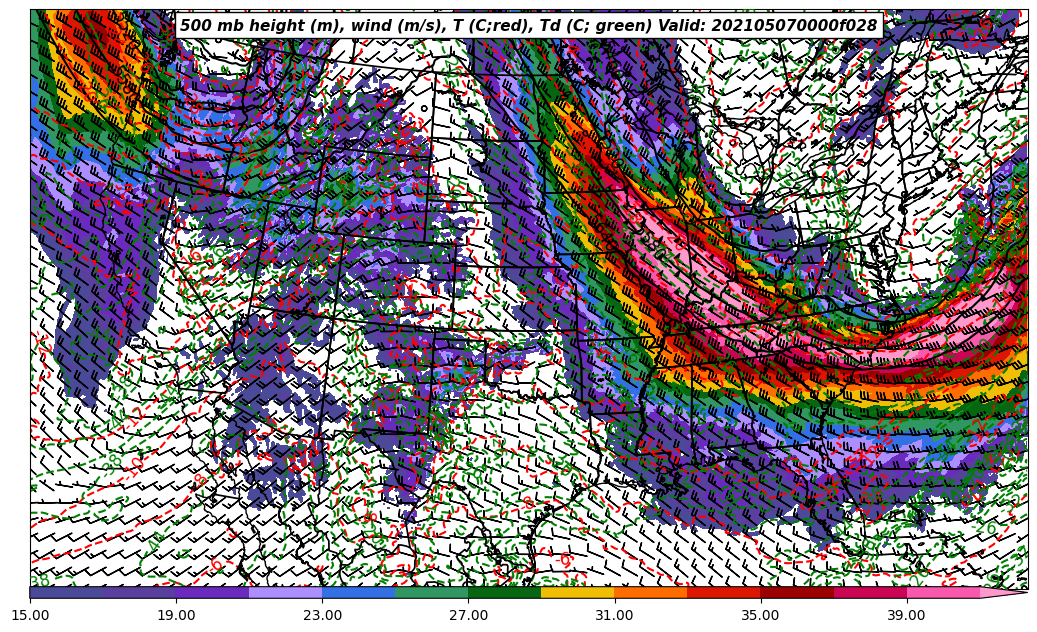
Task: Pick the violet colorbar segment right of 19.00
Action: (x=212, y=592)
